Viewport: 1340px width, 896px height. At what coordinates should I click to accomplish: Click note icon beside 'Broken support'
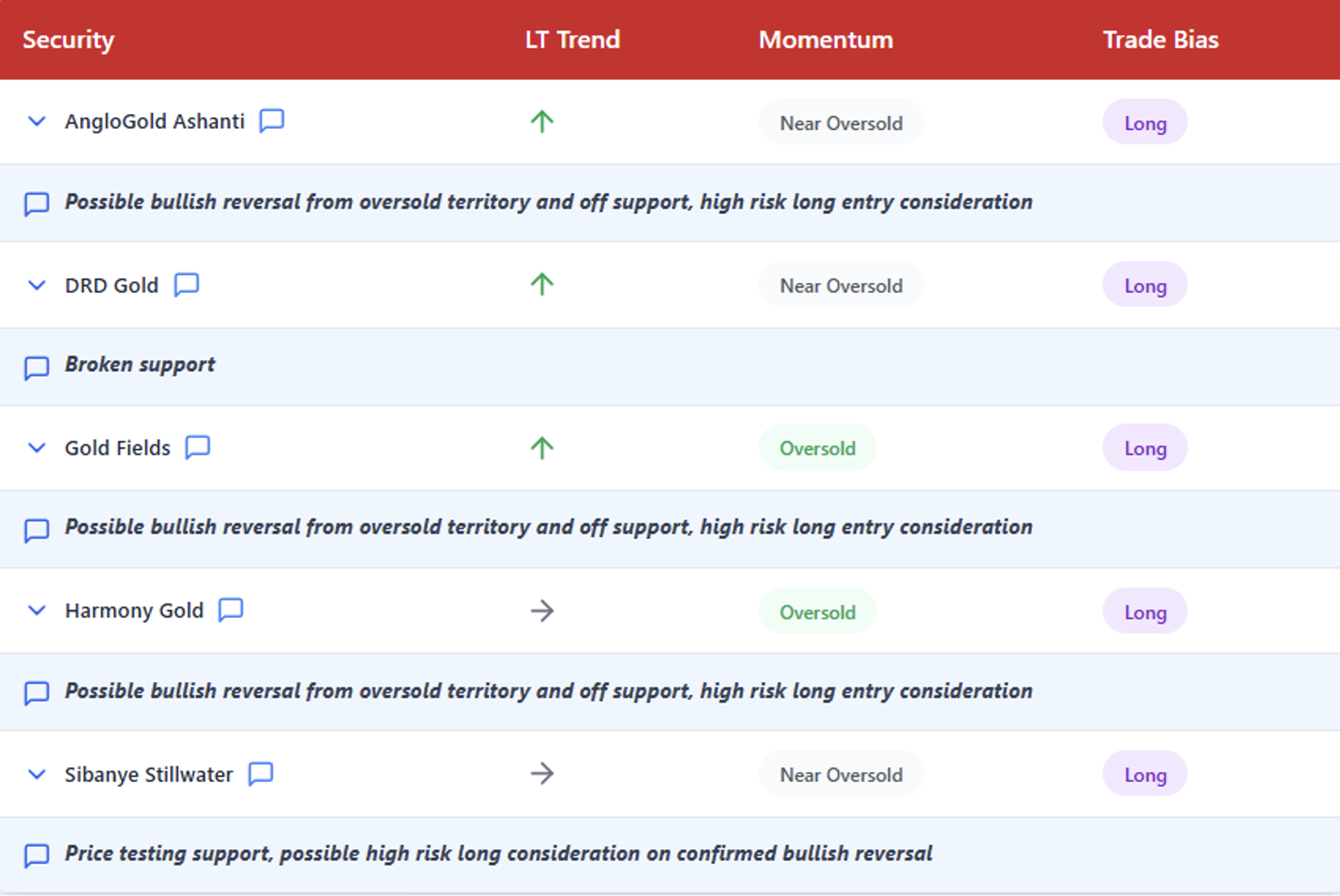pos(36,367)
